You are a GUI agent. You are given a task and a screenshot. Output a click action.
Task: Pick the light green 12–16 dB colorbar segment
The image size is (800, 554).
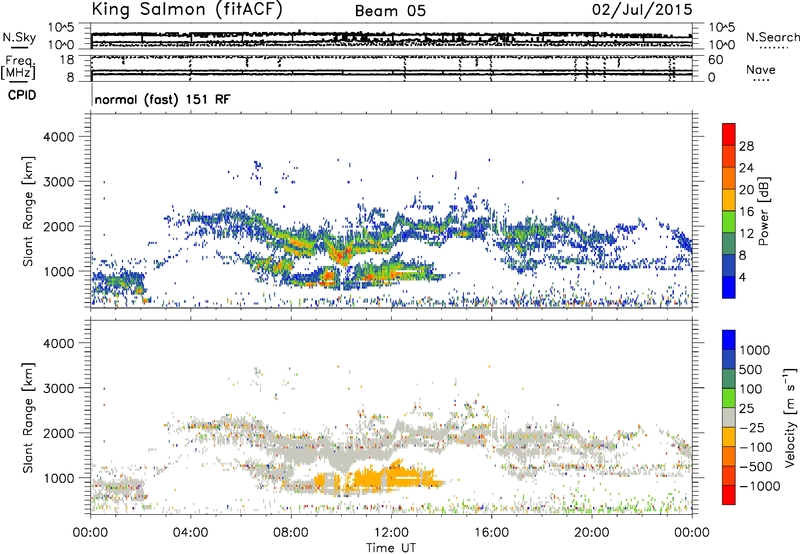coord(729,222)
